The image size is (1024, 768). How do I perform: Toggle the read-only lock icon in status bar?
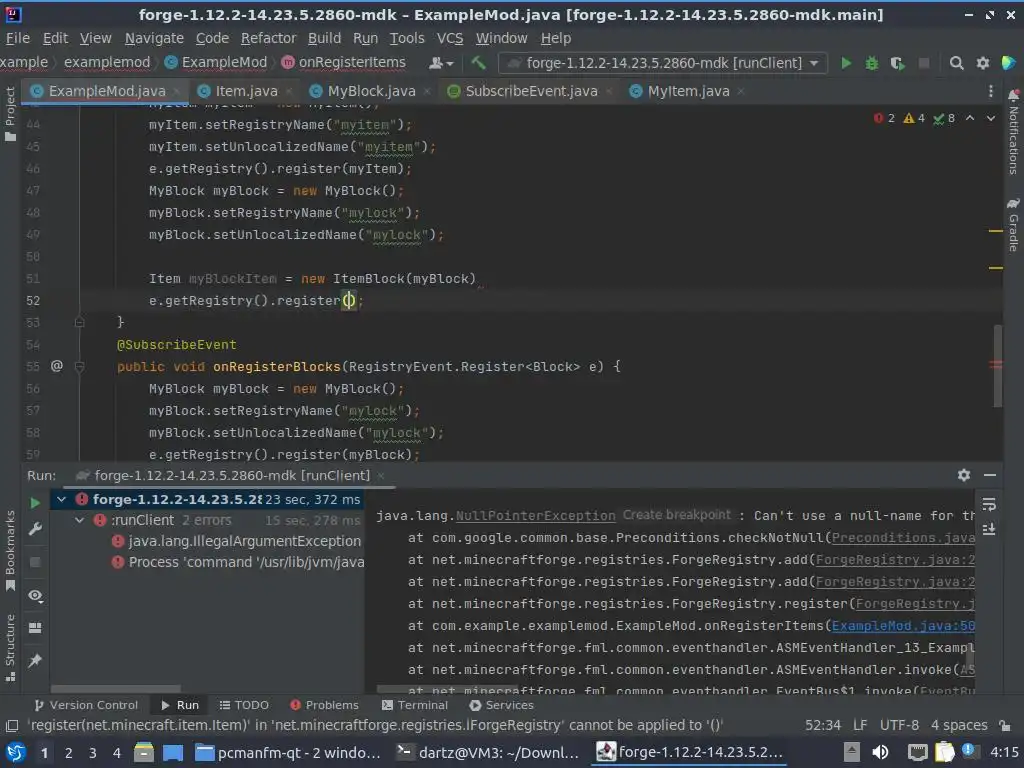coord(1005,725)
